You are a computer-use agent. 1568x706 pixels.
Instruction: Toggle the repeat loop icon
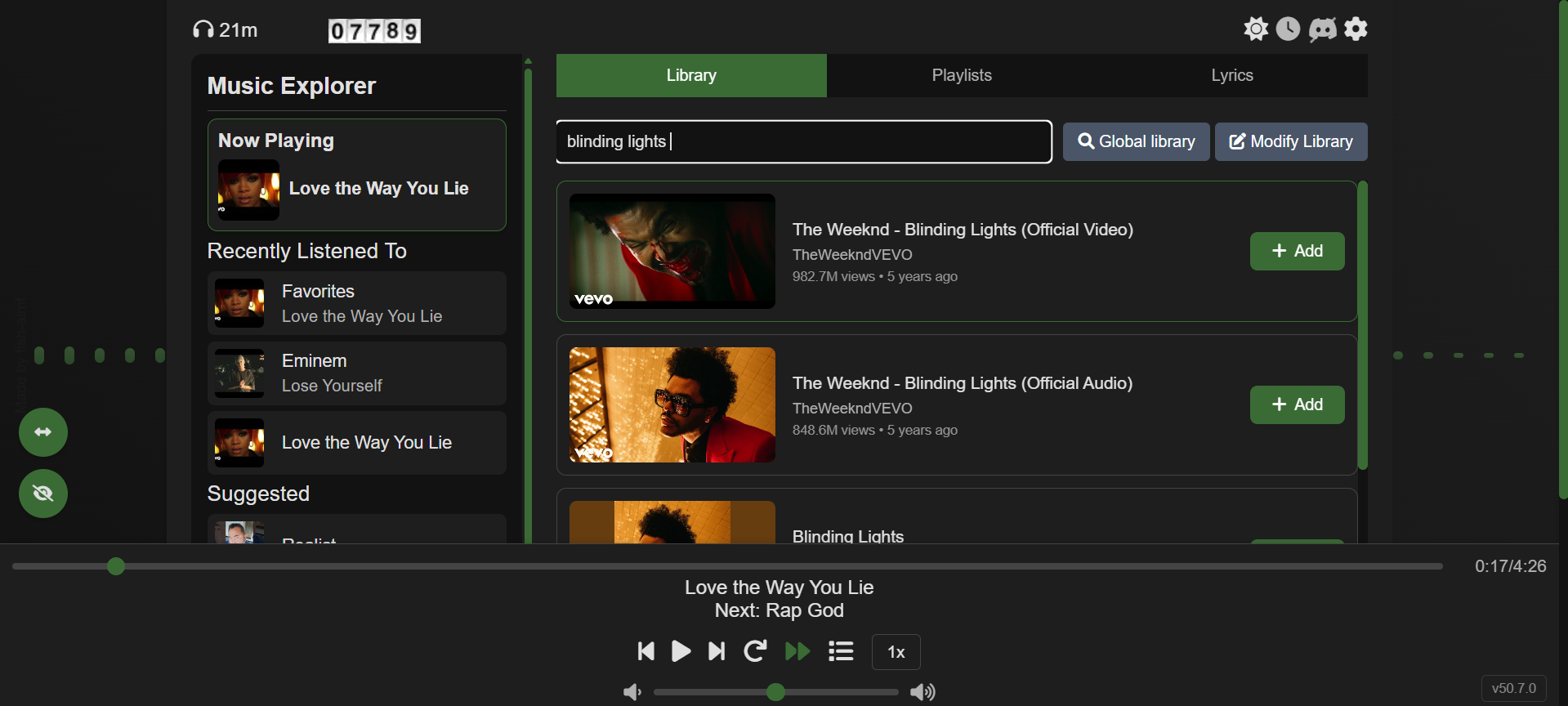tap(755, 651)
